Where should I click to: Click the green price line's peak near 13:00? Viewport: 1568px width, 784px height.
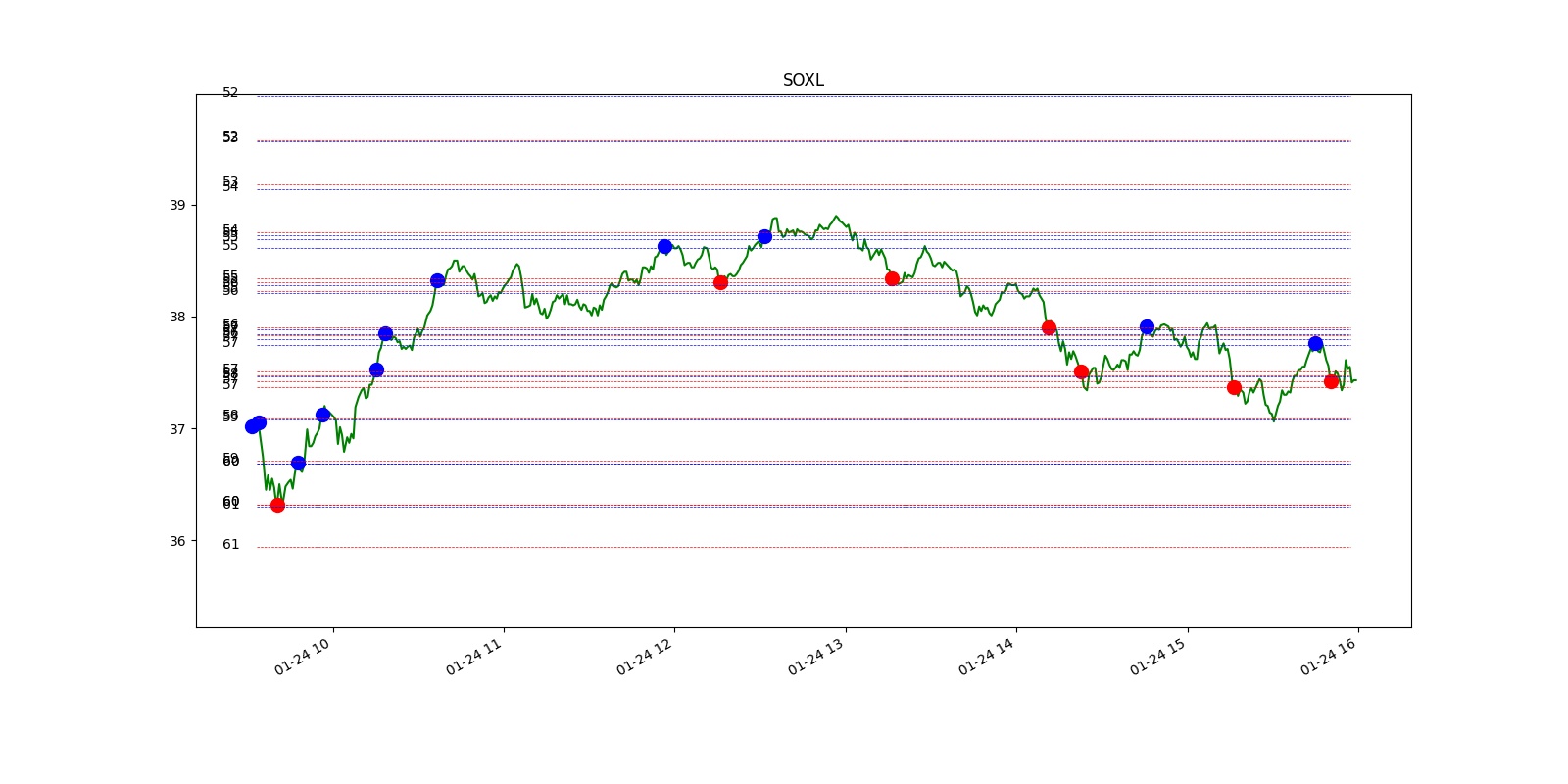(x=835, y=217)
